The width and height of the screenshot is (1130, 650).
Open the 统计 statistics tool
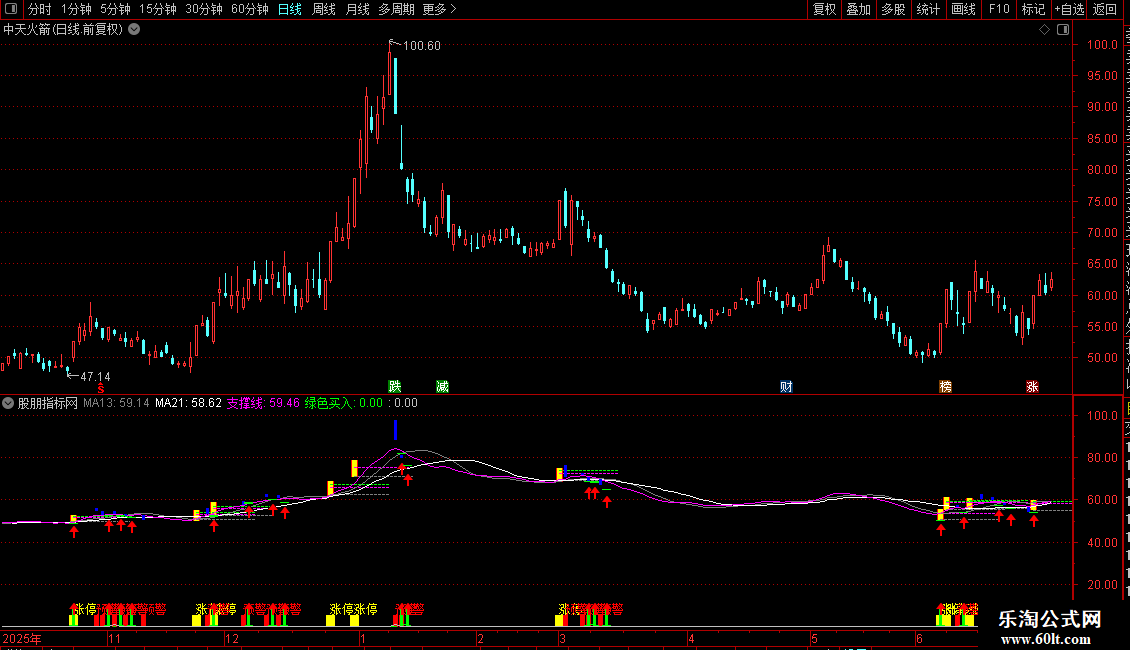pos(927,9)
